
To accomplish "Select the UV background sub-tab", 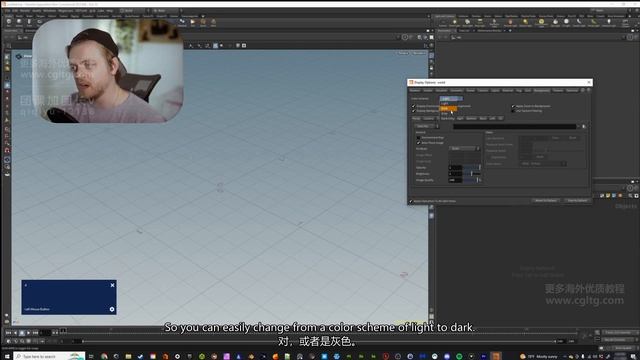I will pyautogui.click(x=501, y=118).
